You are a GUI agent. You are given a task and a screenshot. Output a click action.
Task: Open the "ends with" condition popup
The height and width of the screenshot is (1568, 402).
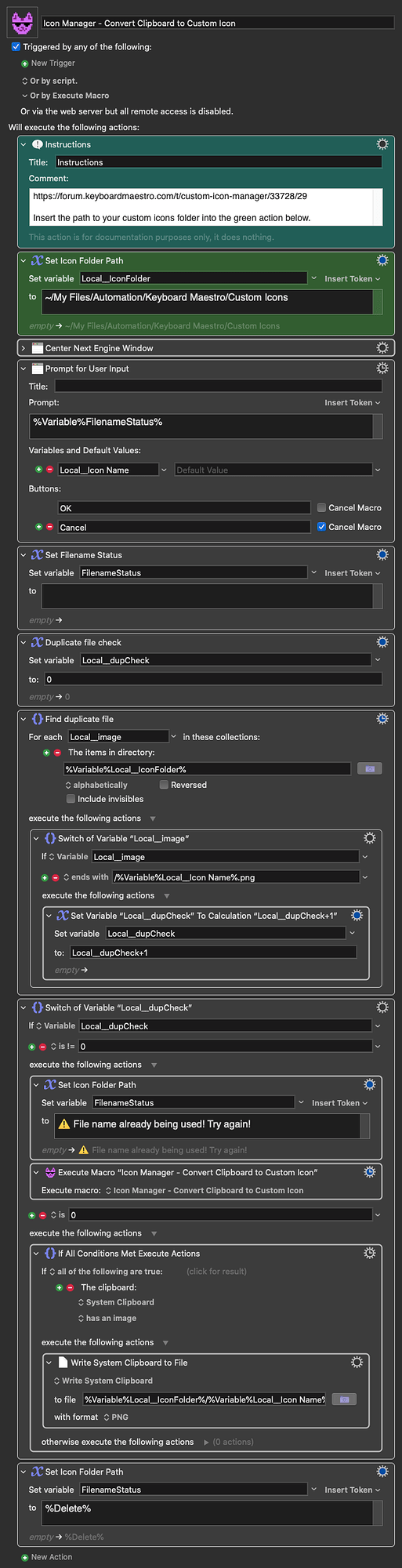click(85, 877)
